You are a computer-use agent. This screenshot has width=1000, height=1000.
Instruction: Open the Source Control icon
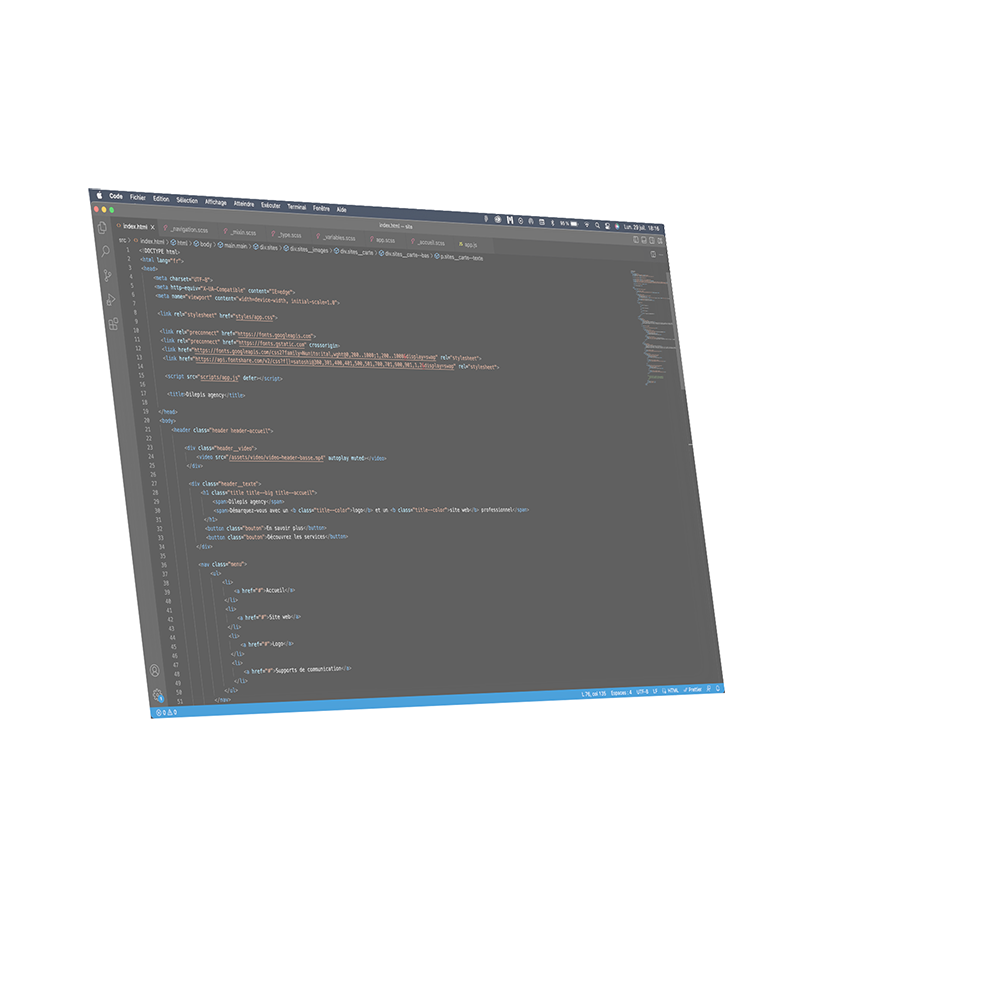click(108, 276)
